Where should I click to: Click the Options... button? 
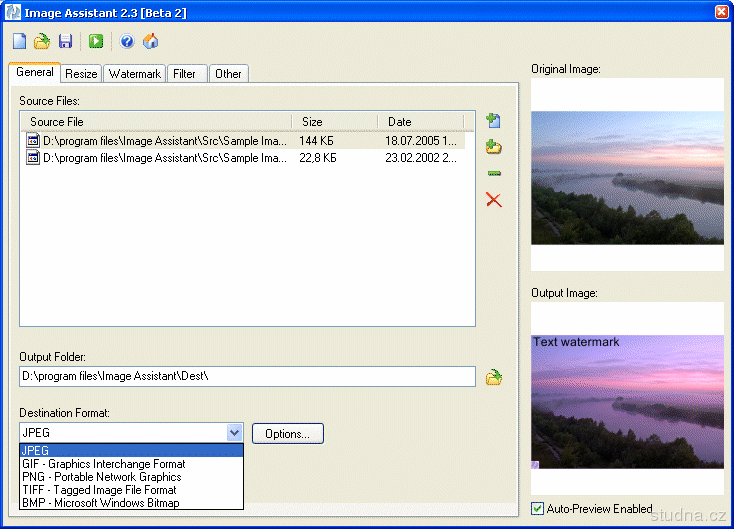coord(287,433)
